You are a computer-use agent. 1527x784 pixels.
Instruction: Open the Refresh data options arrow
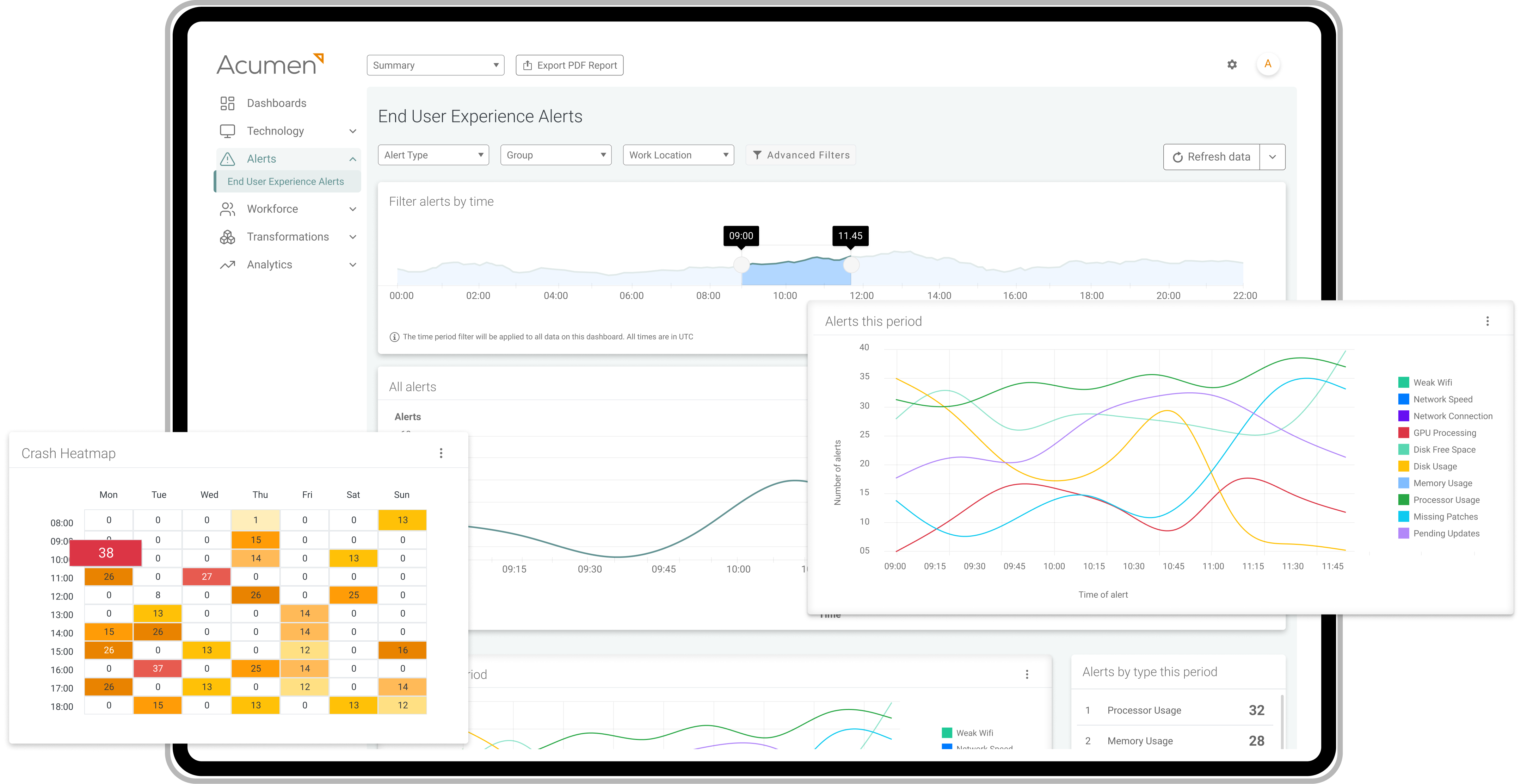click(1272, 157)
